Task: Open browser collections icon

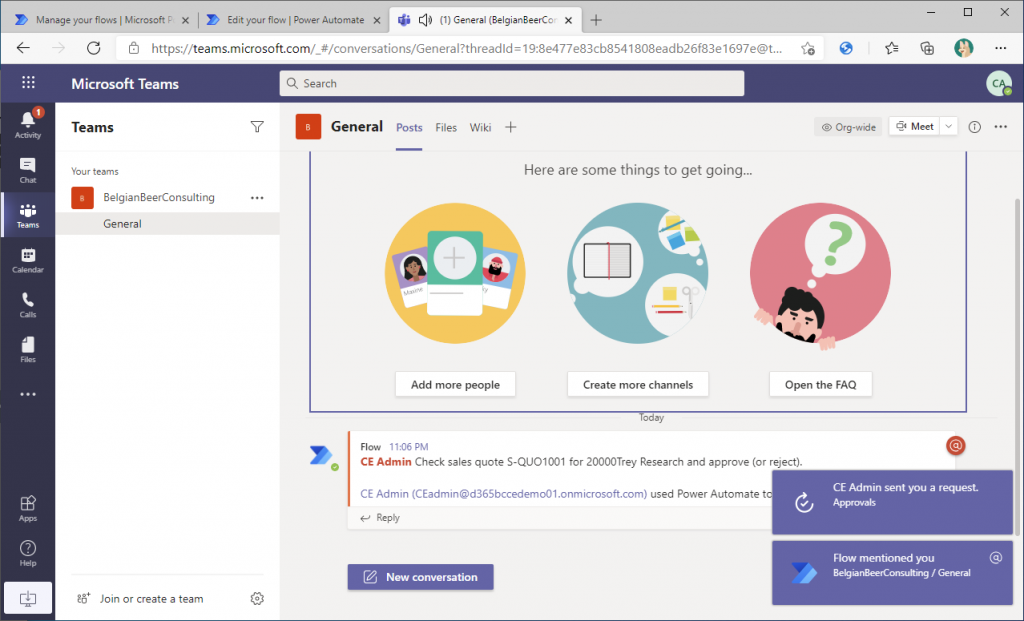Action: [927, 48]
